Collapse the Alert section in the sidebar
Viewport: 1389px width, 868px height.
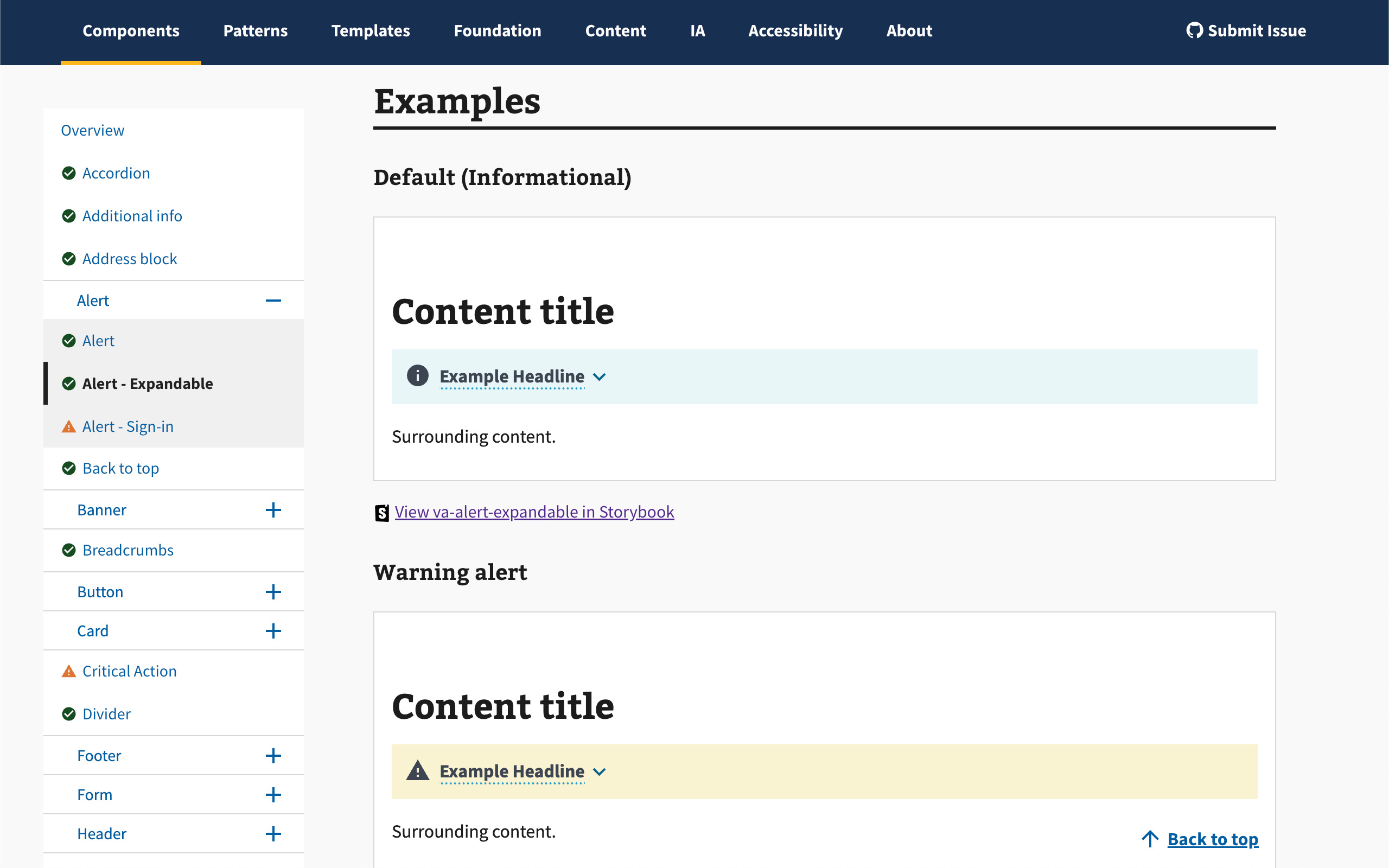coord(274,299)
